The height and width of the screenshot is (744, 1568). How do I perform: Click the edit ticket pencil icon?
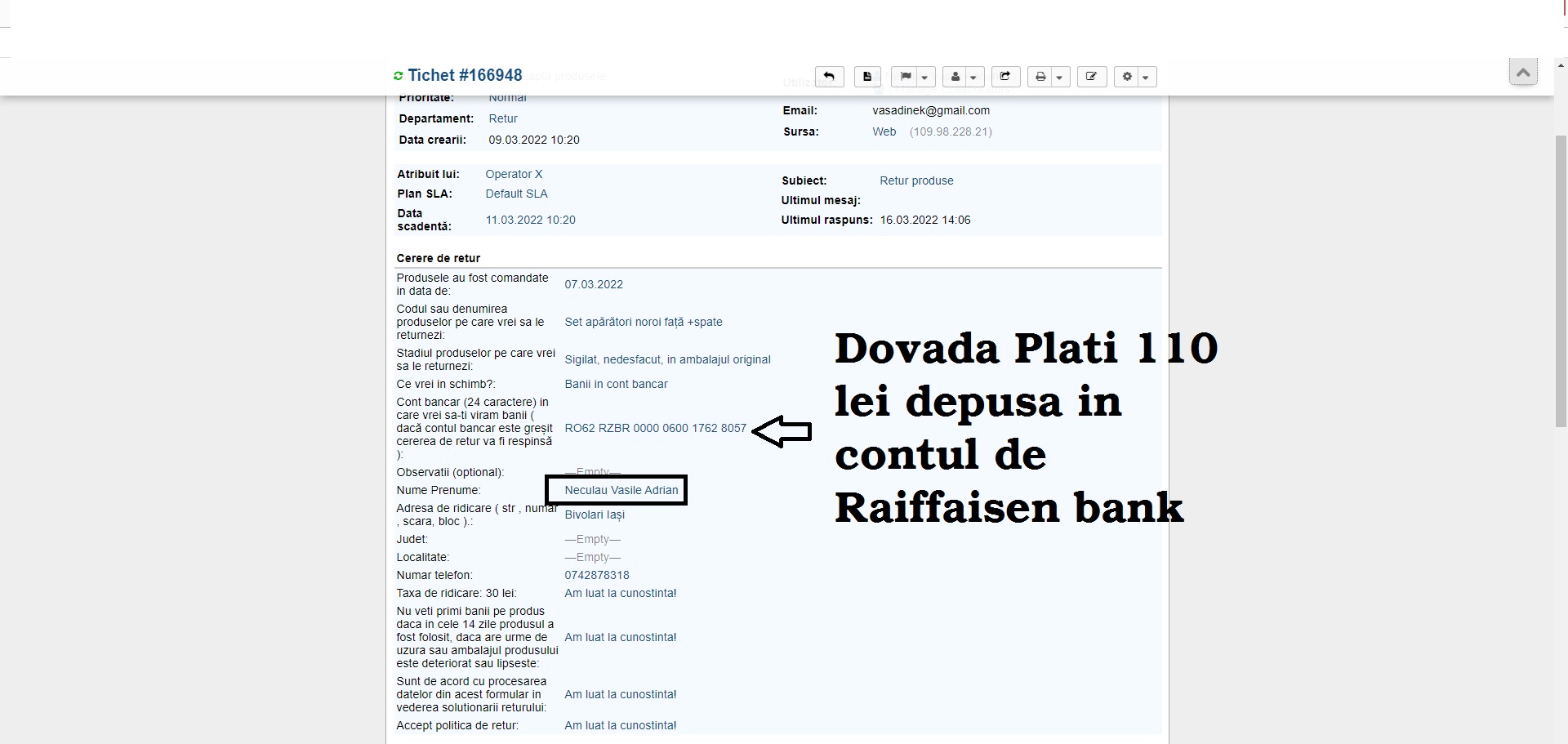(1091, 77)
